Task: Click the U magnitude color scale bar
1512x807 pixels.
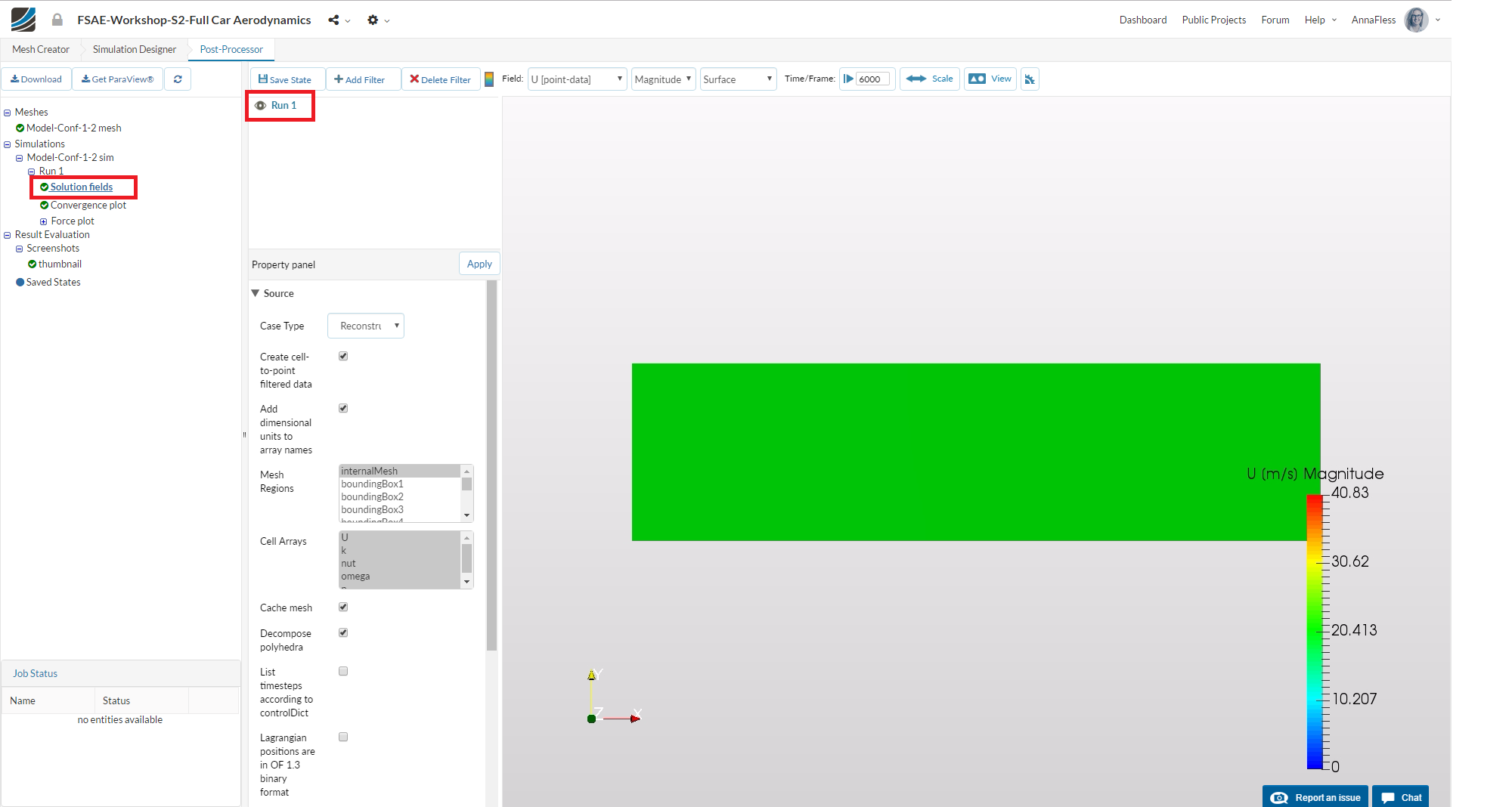Action: 1315,631
